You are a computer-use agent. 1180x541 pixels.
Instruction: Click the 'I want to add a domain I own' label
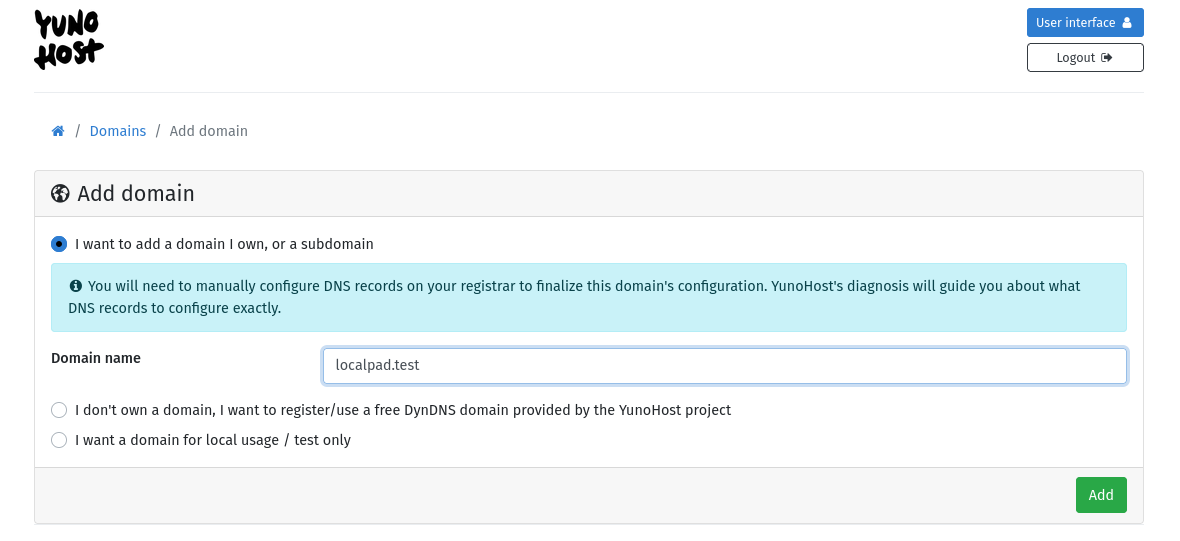[x=224, y=244]
